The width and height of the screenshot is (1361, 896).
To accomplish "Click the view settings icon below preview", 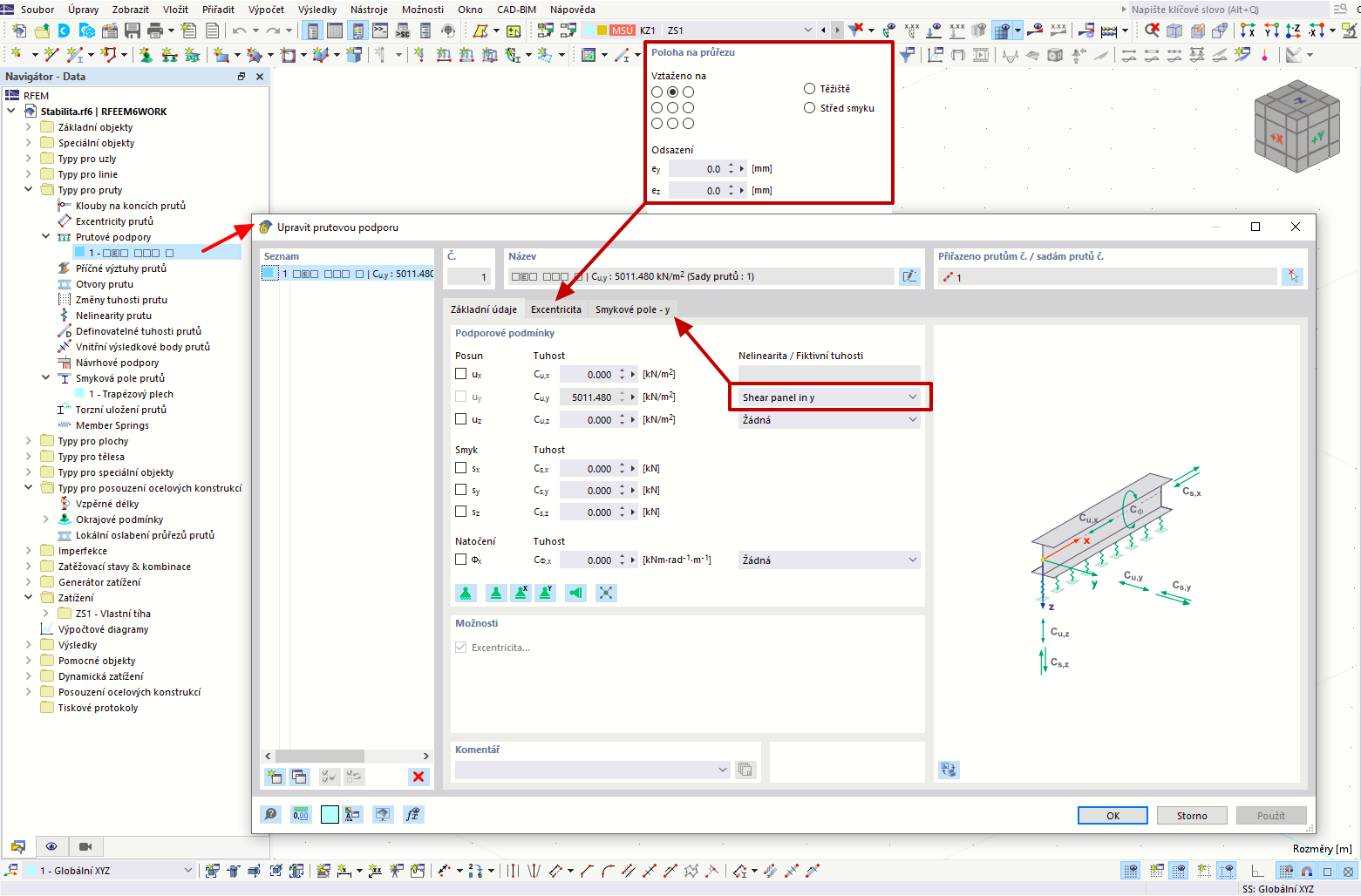I will pyautogui.click(x=949, y=770).
